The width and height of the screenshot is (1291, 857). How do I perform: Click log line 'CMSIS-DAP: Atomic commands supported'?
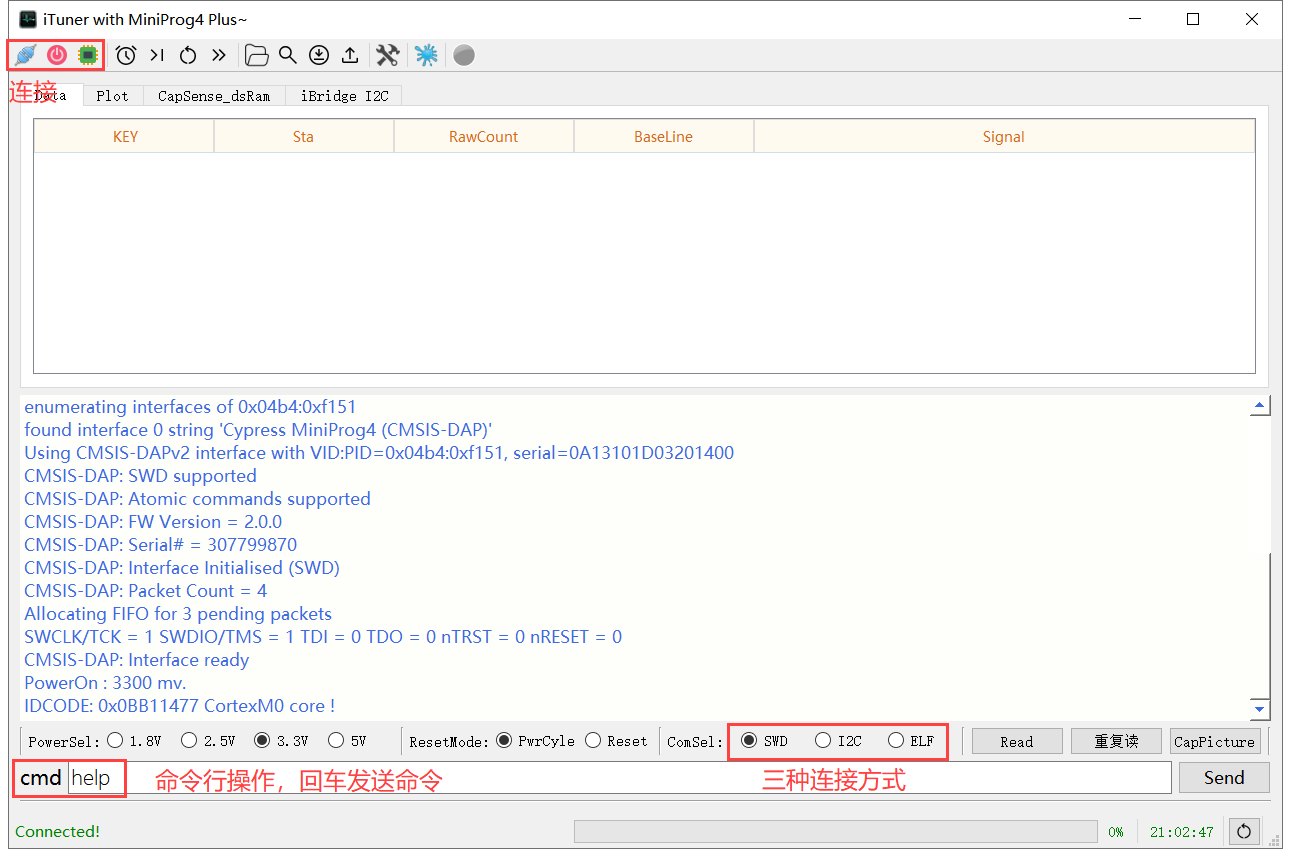click(197, 499)
